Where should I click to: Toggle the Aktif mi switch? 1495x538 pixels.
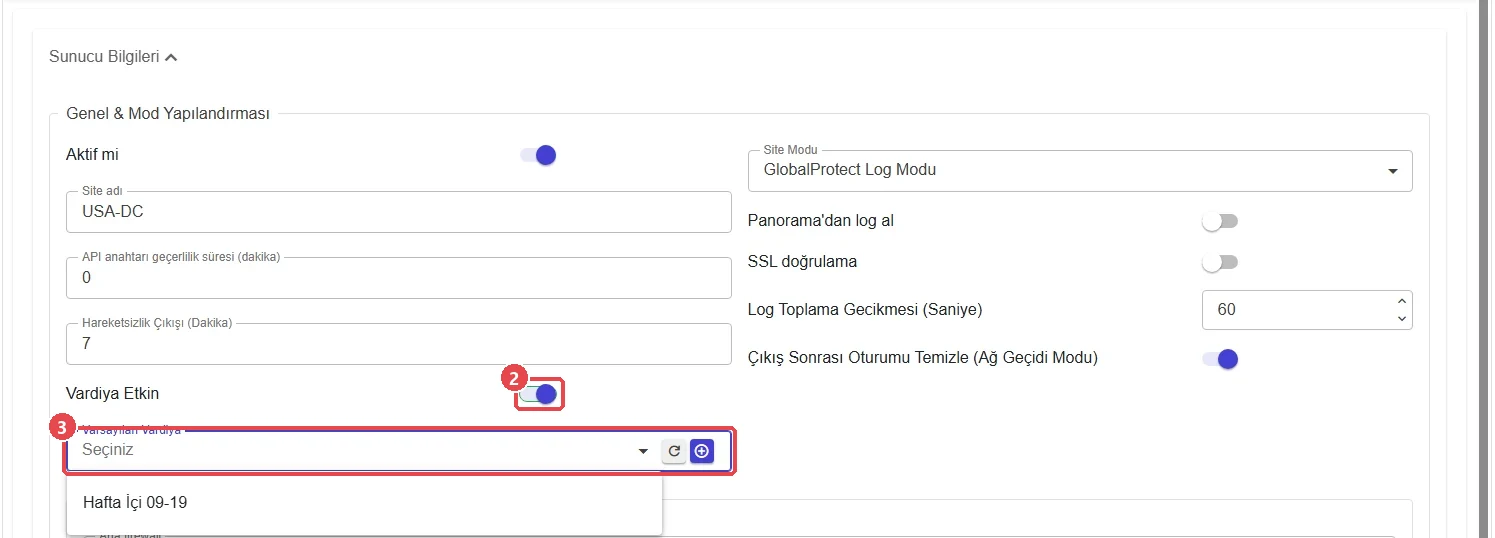(538, 155)
